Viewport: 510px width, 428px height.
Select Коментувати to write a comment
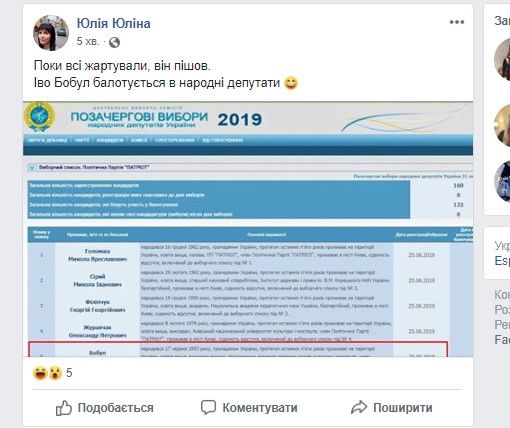(249, 407)
